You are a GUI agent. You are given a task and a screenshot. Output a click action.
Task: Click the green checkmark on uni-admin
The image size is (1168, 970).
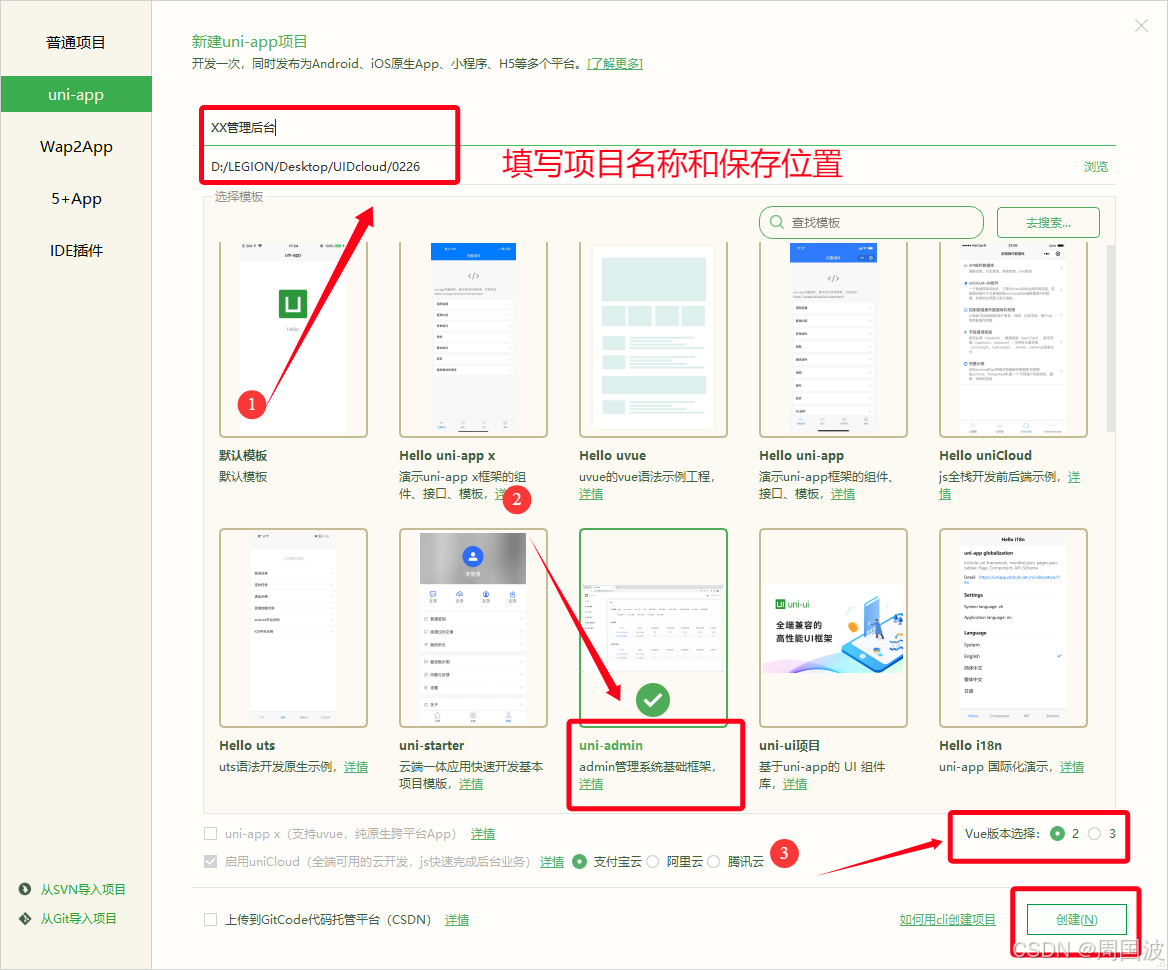[x=653, y=700]
